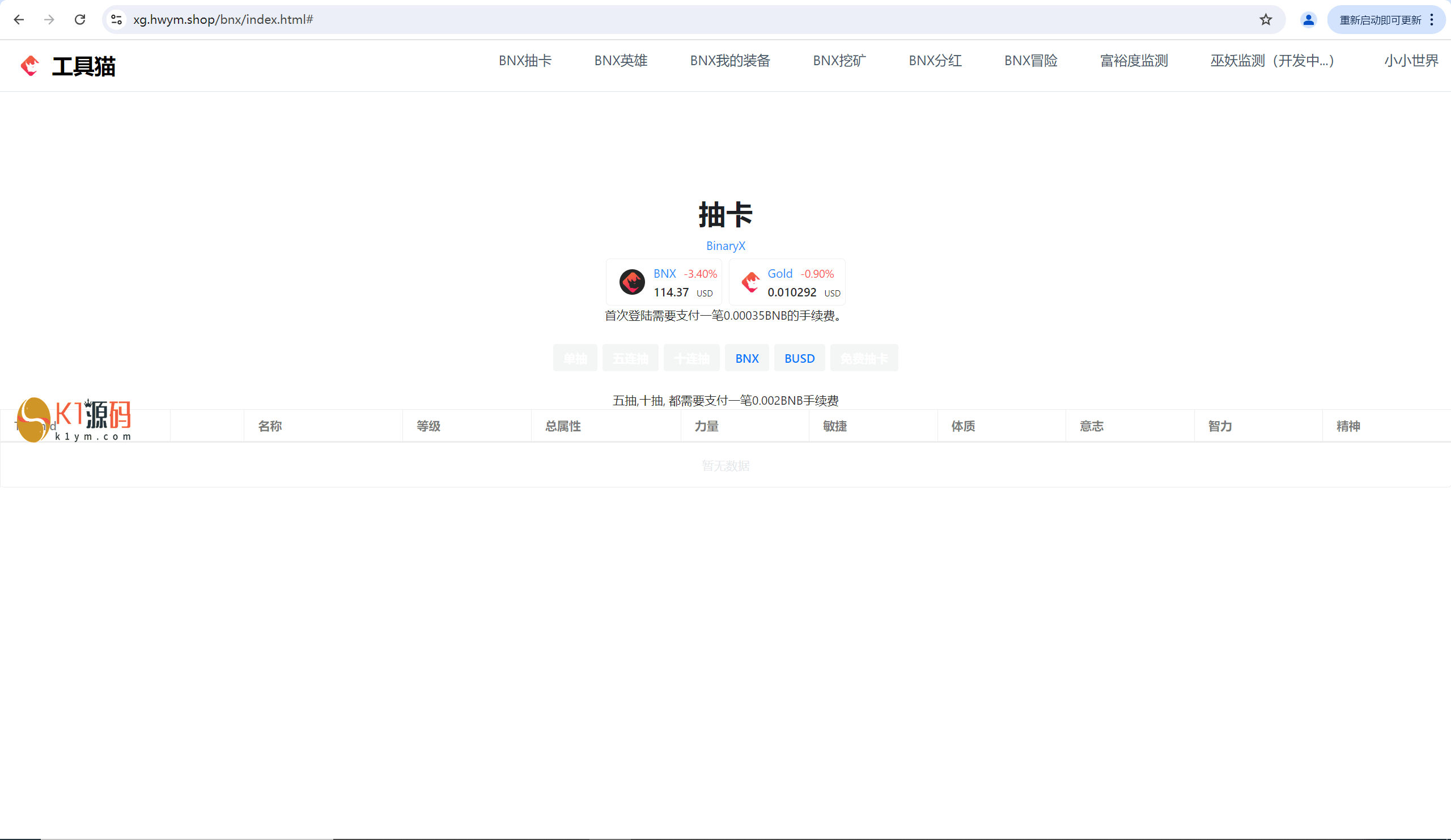
Task: Click the 0.010292 Gold price value
Action: [792, 292]
